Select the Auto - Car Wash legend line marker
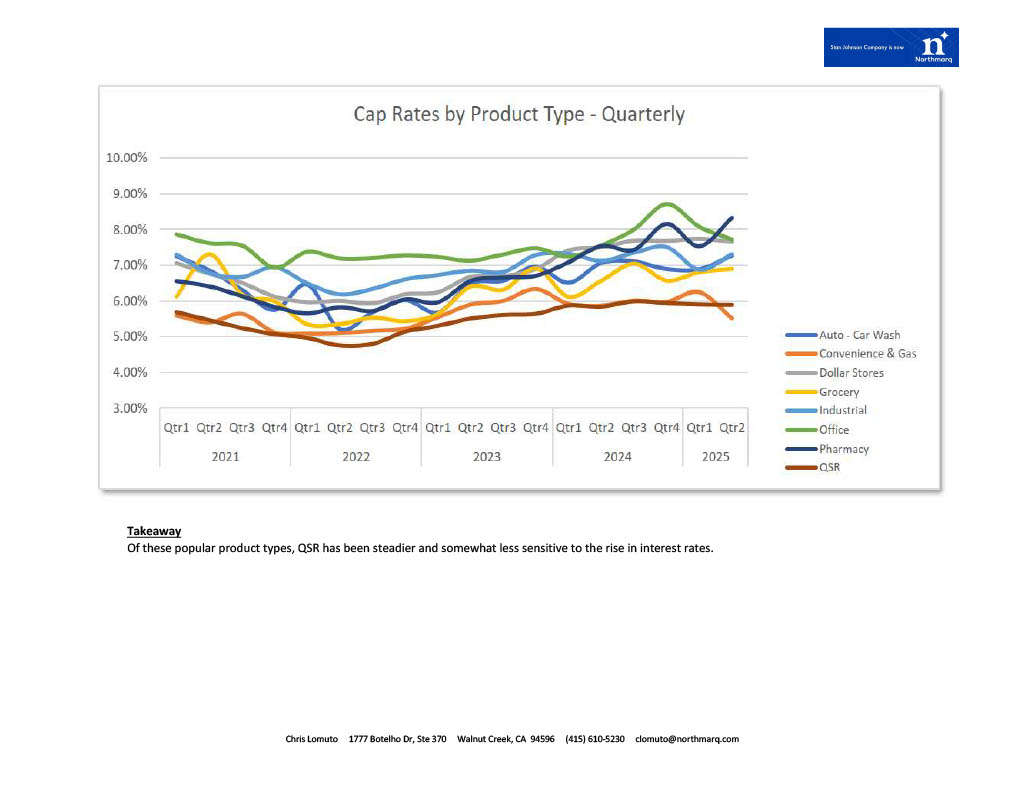This screenshot has height=791, width=1024. tap(800, 335)
